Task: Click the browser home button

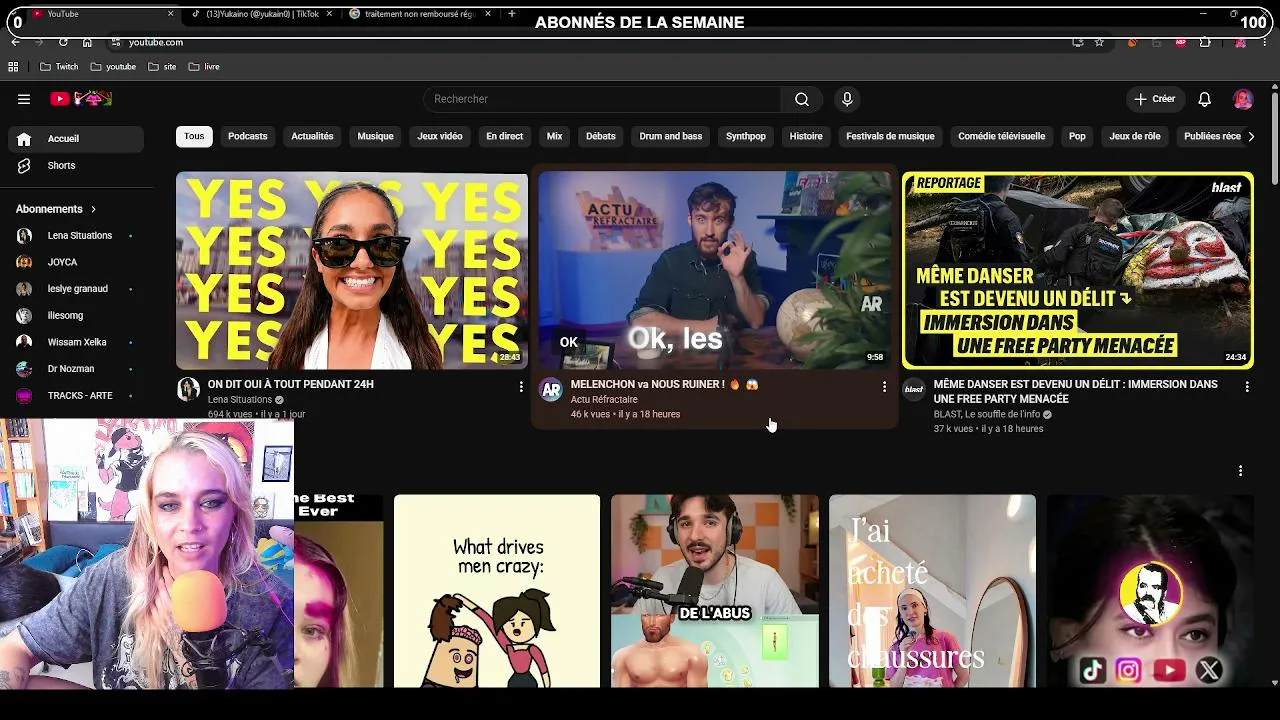Action: pos(87,42)
